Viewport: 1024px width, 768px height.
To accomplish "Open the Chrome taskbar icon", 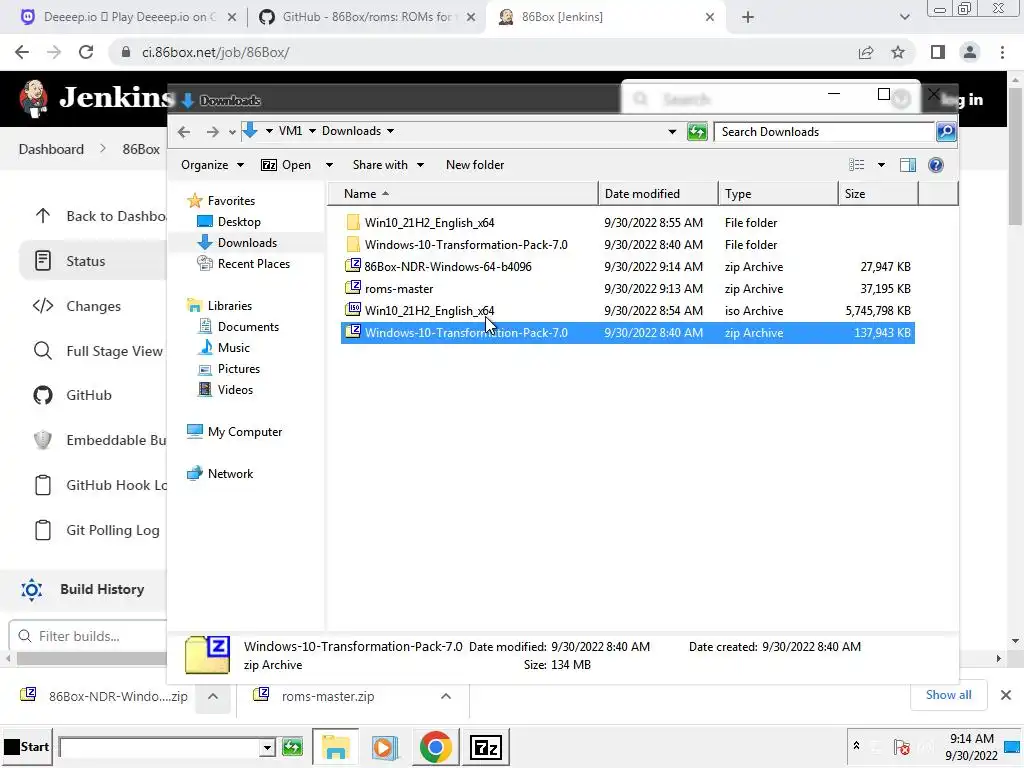I will 436,746.
